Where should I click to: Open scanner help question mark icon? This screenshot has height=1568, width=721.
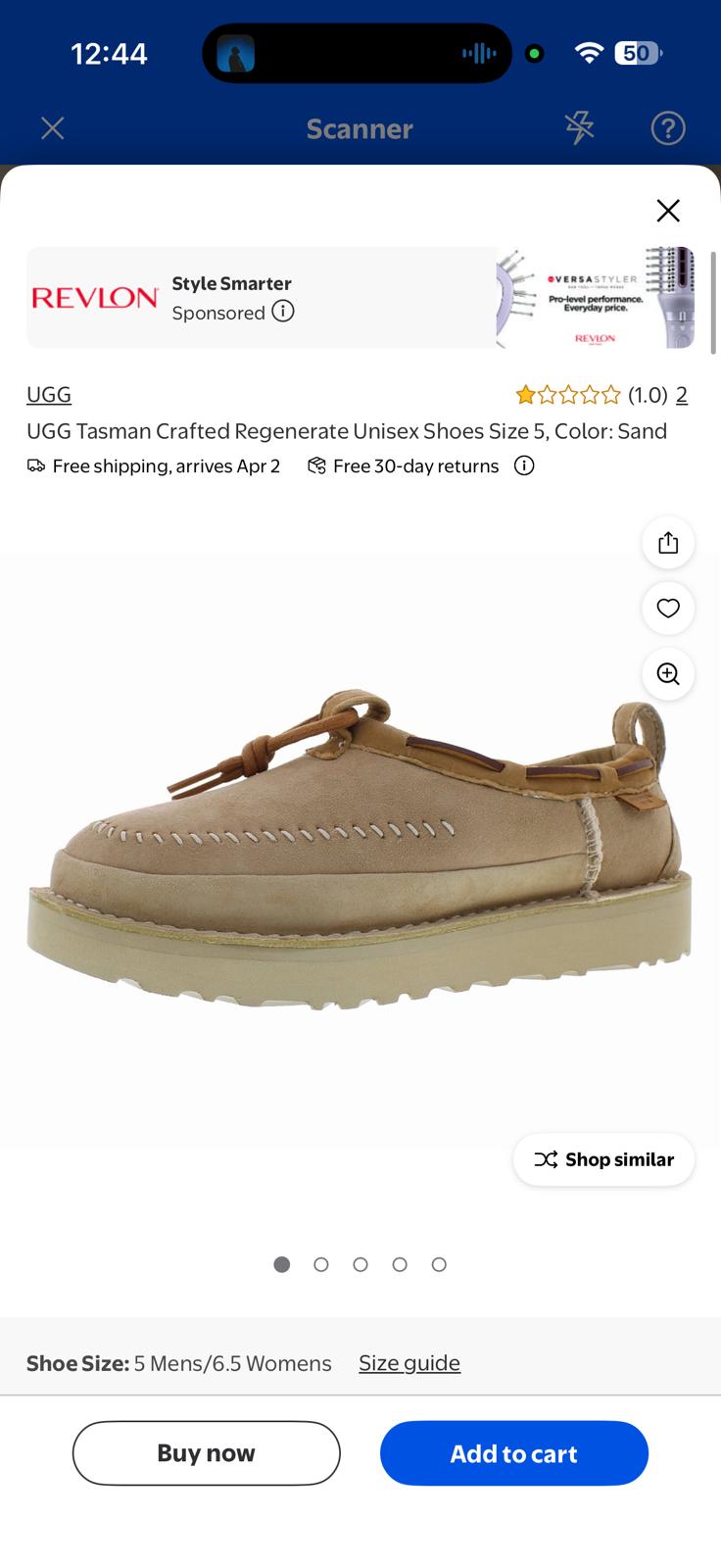click(x=668, y=128)
